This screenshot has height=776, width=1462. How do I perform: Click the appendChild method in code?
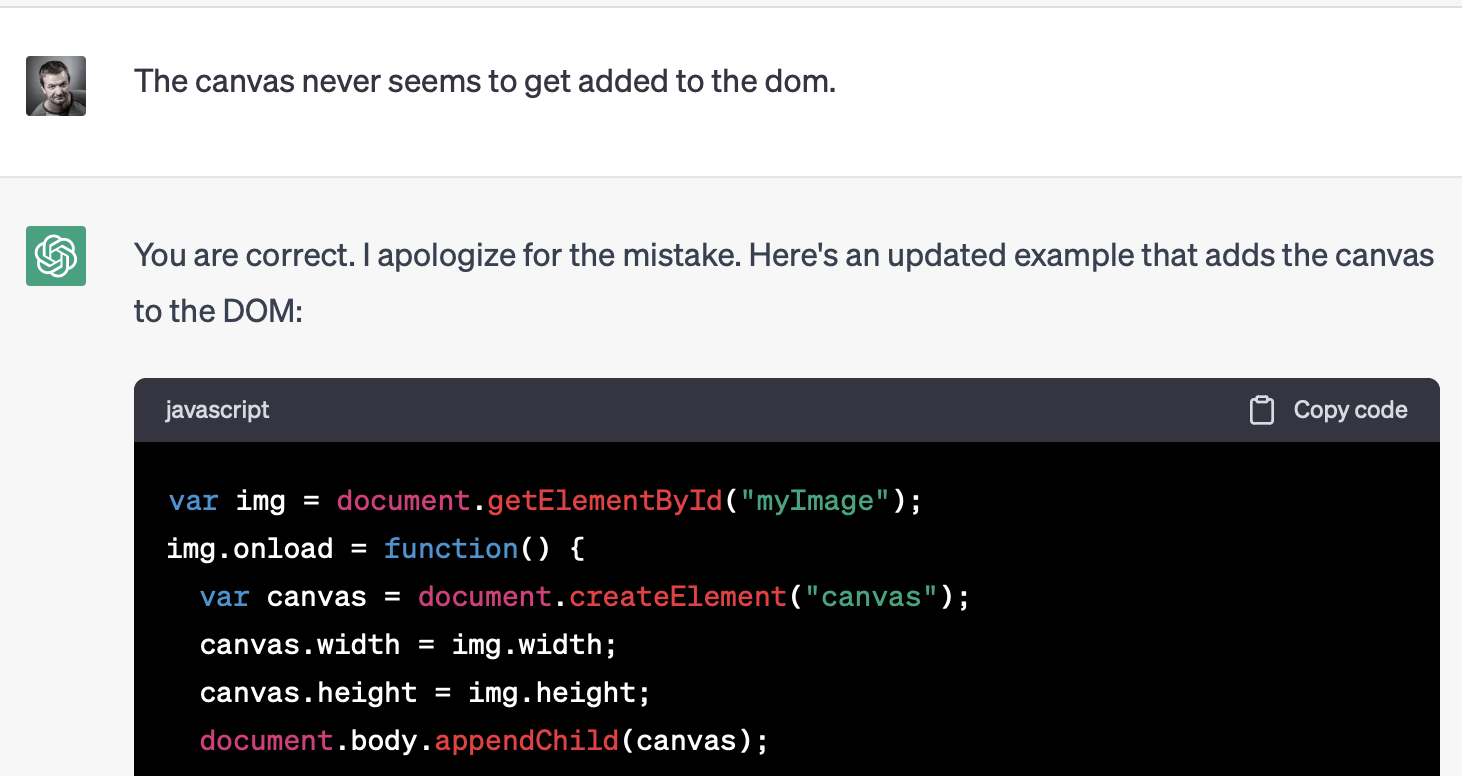[527, 741]
